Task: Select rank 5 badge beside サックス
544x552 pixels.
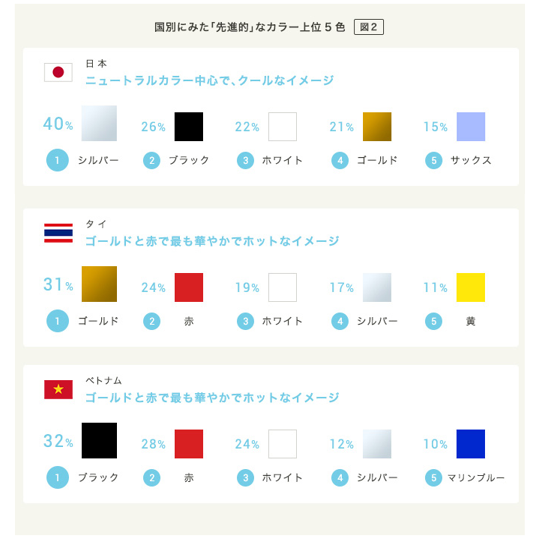Action: [433, 161]
